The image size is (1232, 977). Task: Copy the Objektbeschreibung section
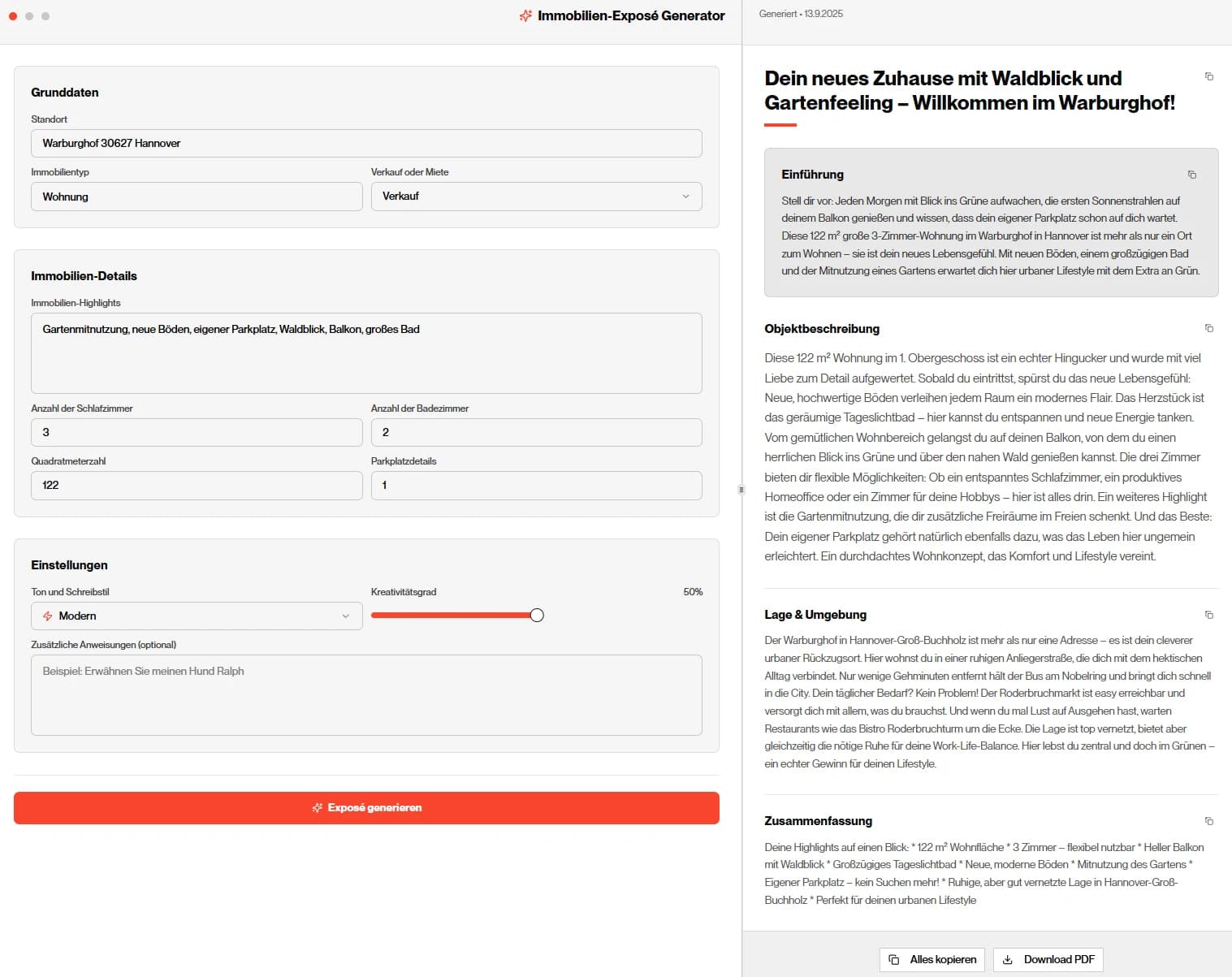pos(1209,328)
